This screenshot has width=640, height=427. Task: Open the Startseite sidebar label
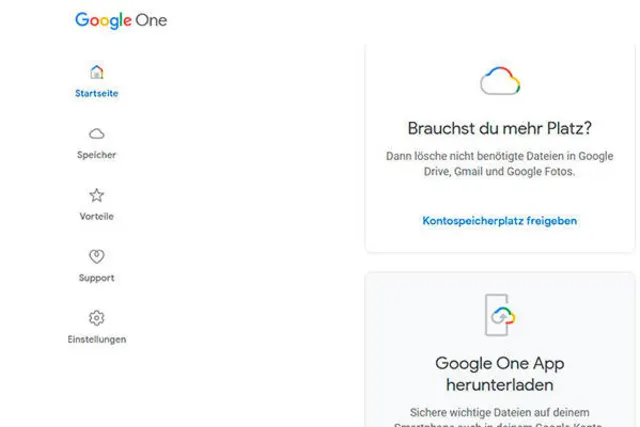pyautogui.click(x=97, y=94)
